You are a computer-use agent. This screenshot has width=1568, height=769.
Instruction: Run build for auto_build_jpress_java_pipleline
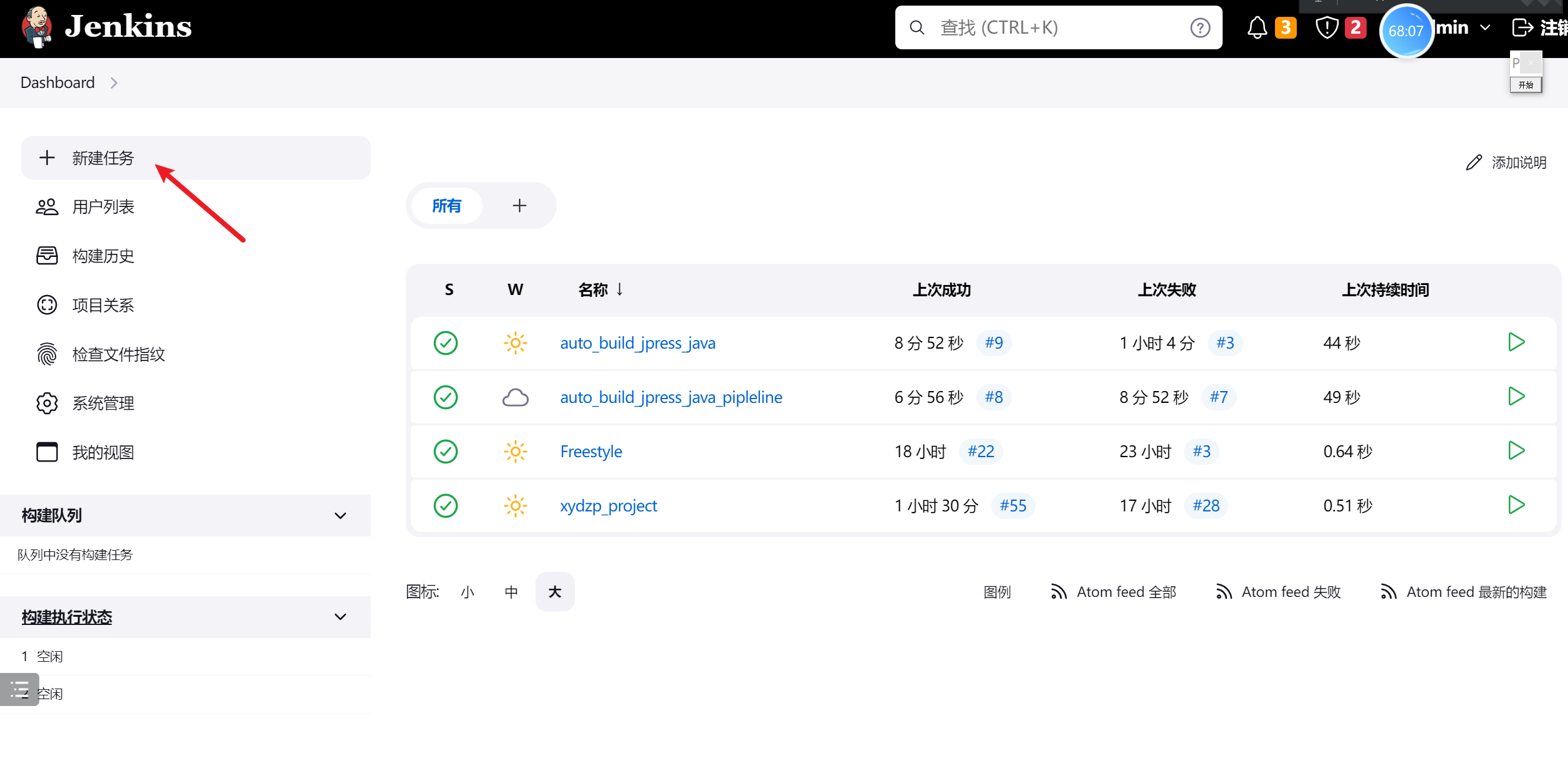(1516, 396)
